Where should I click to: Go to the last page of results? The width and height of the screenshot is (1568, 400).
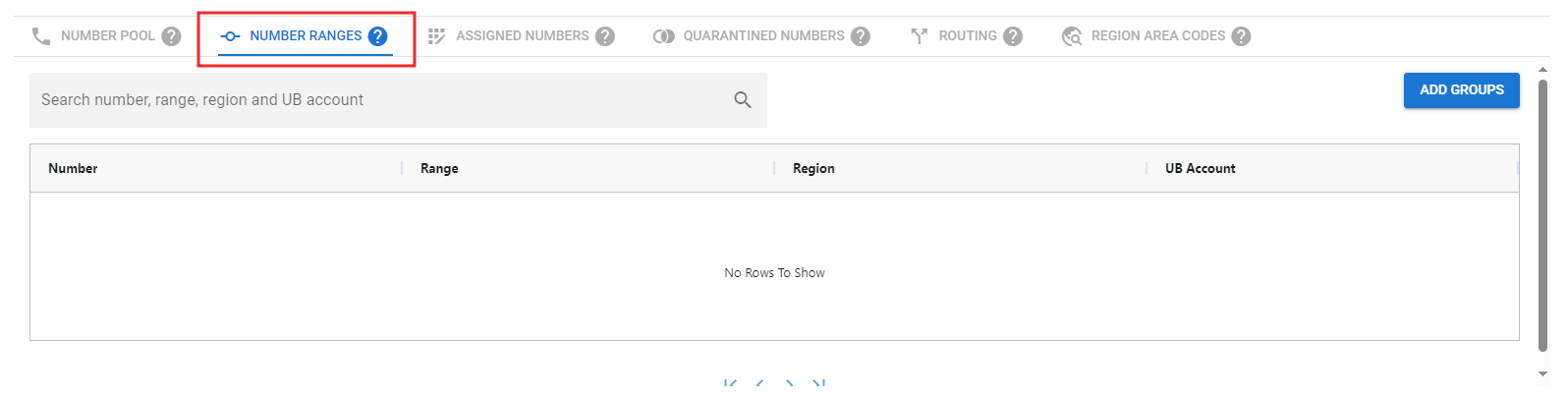818,383
